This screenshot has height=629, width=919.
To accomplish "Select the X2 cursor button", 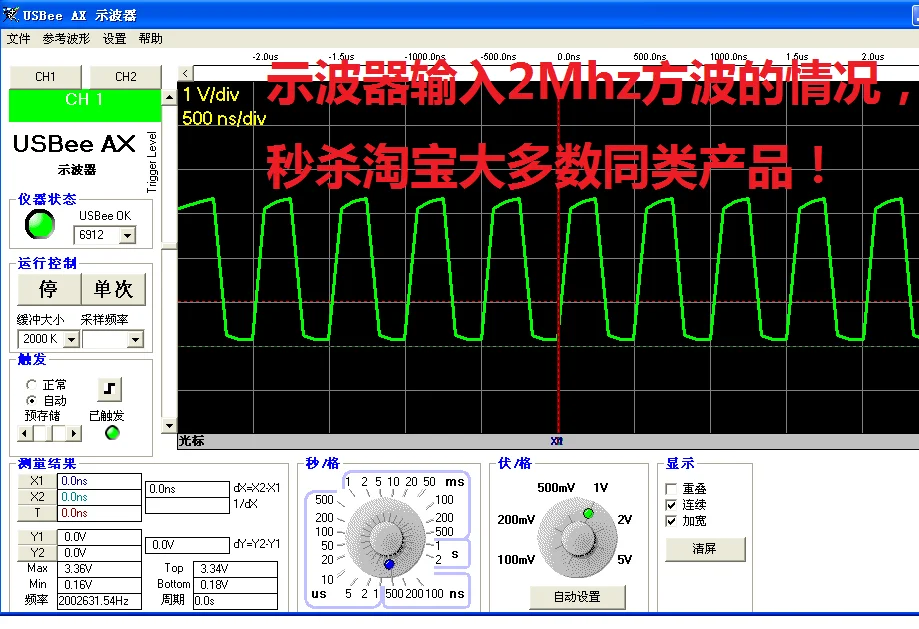I will [37, 497].
